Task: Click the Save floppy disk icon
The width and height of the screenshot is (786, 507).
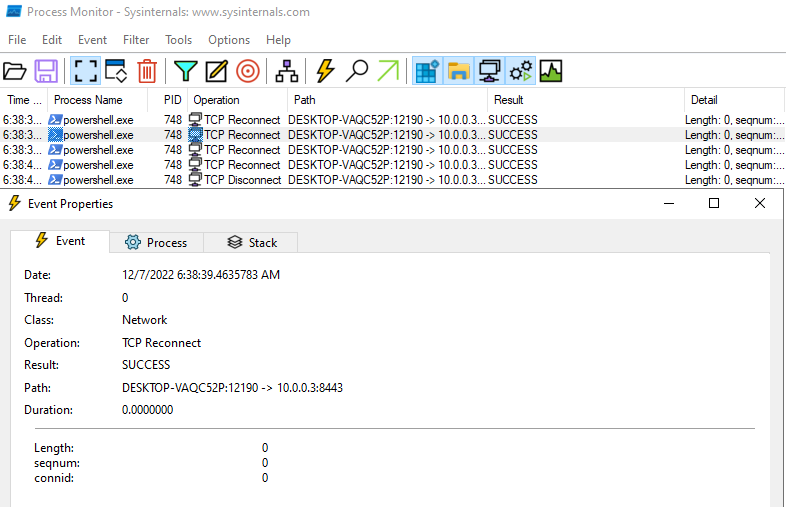Action: pyautogui.click(x=46, y=71)
